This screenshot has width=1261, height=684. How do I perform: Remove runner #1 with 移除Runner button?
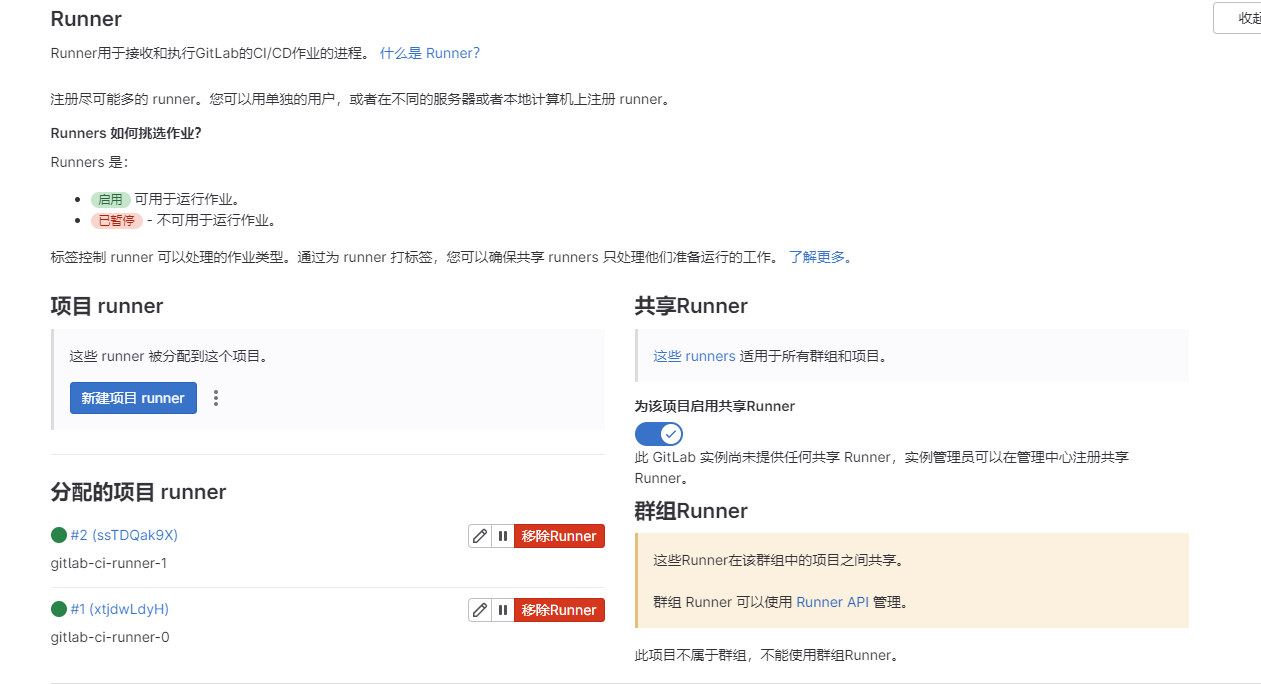pos(559,610)
